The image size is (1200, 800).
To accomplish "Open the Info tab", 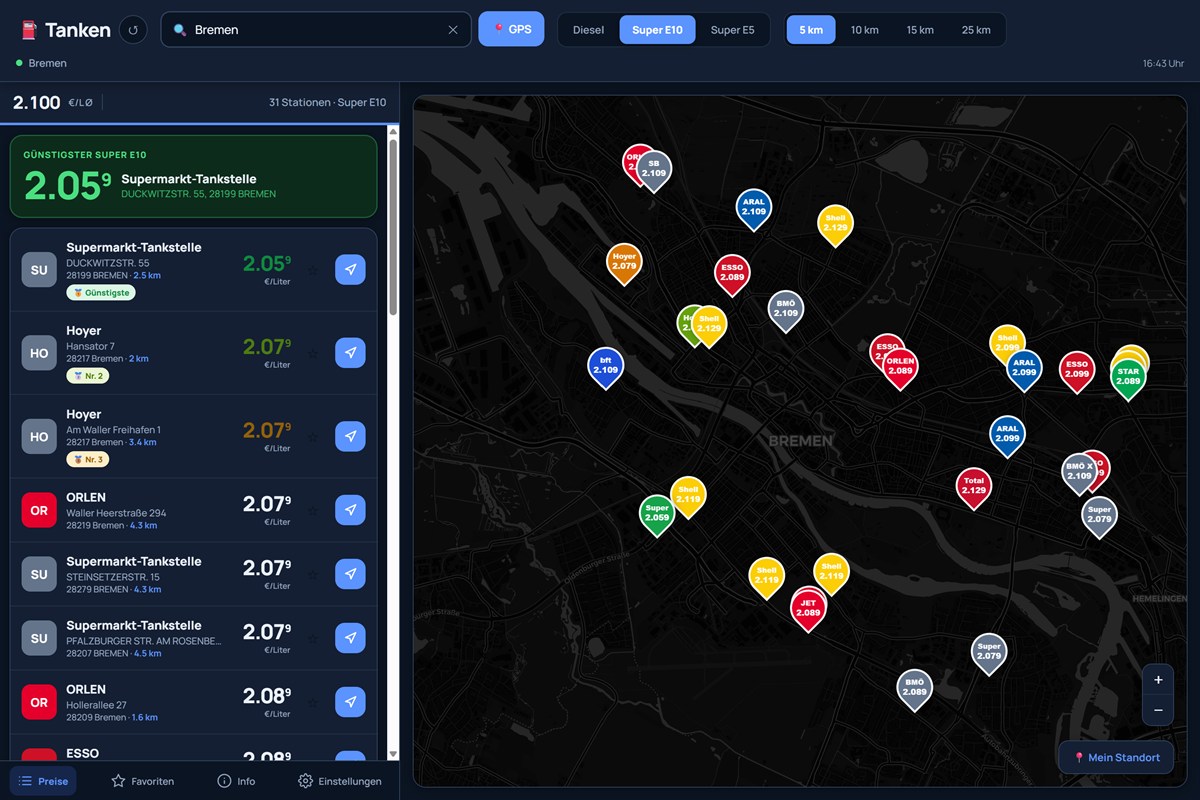I will 236,781.
